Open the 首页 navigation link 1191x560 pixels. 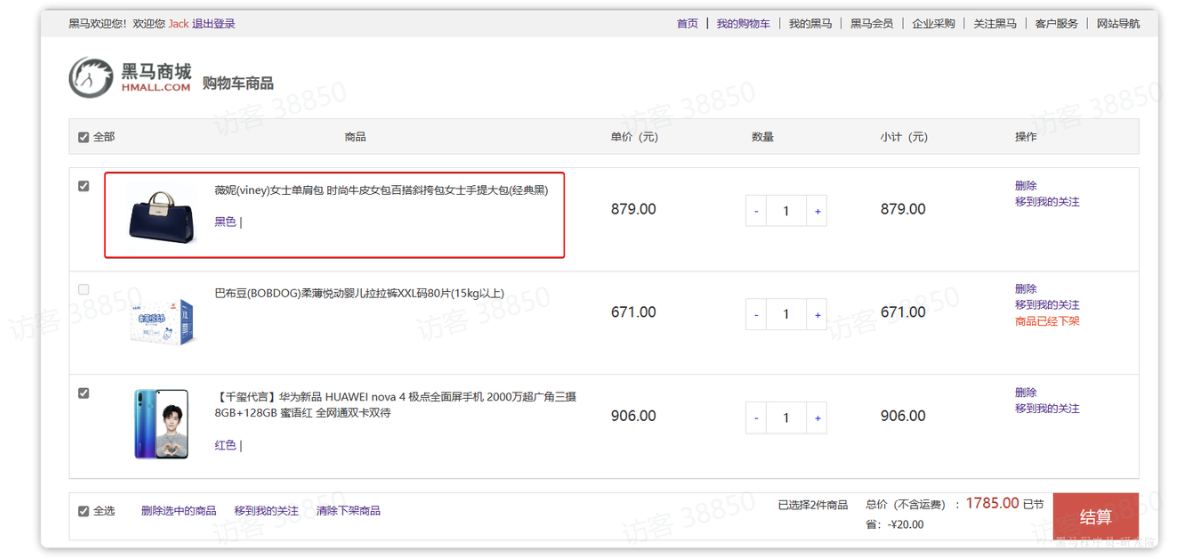[687, 24]
